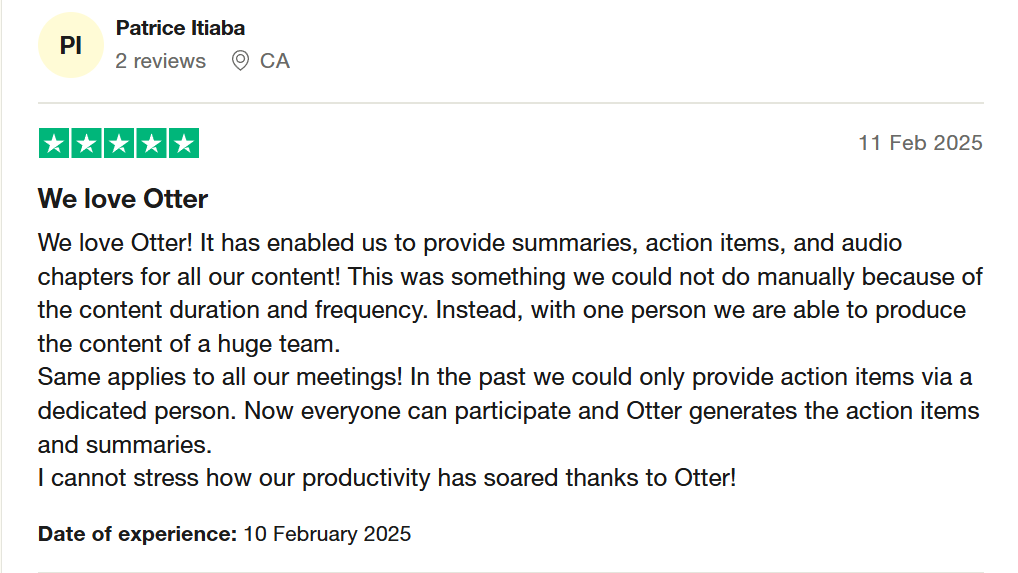
Task: Click the third green rating star
Action: [119, 144]
